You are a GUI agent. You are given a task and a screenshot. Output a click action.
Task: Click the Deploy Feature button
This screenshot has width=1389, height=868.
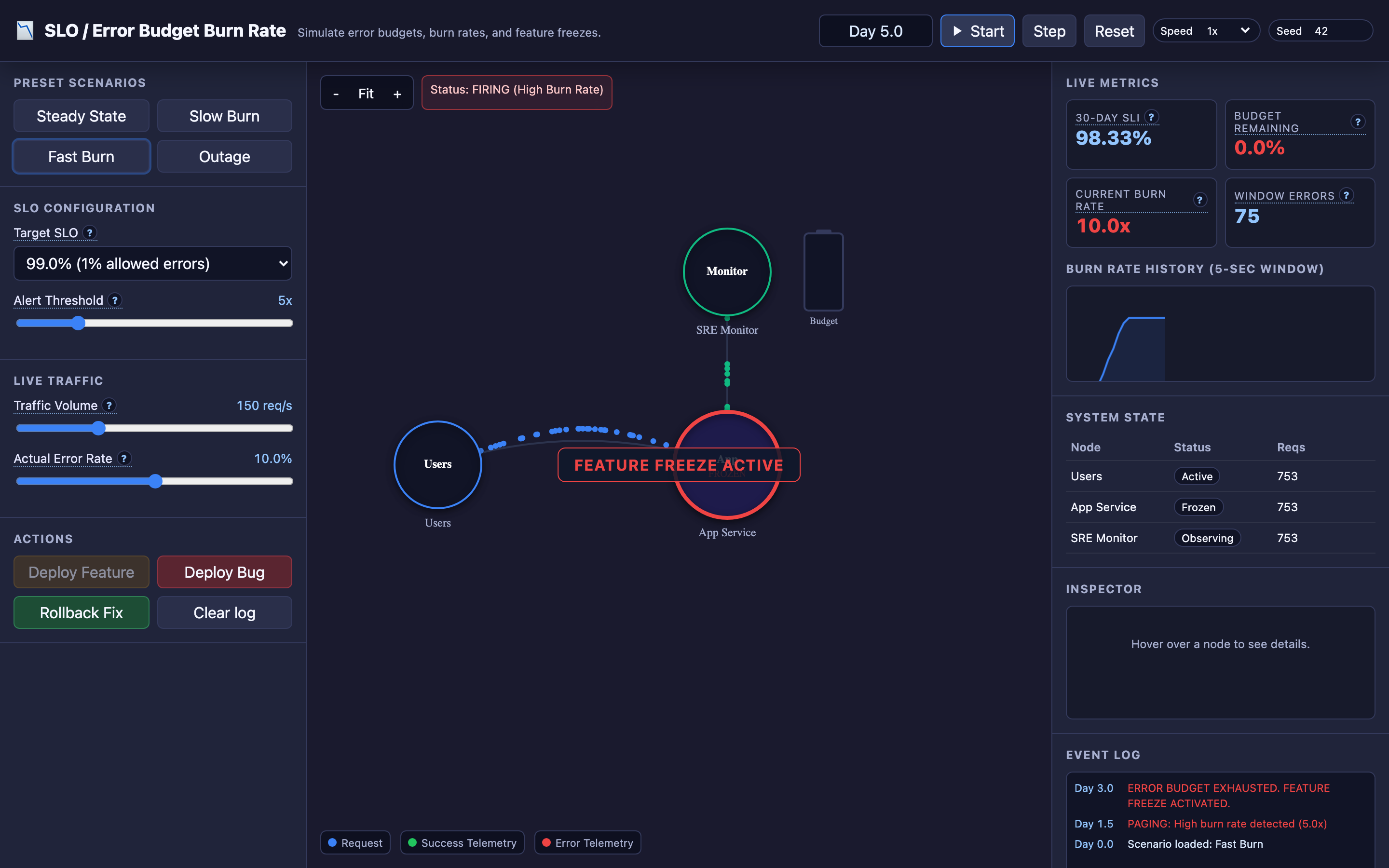[x=82, y=572]
